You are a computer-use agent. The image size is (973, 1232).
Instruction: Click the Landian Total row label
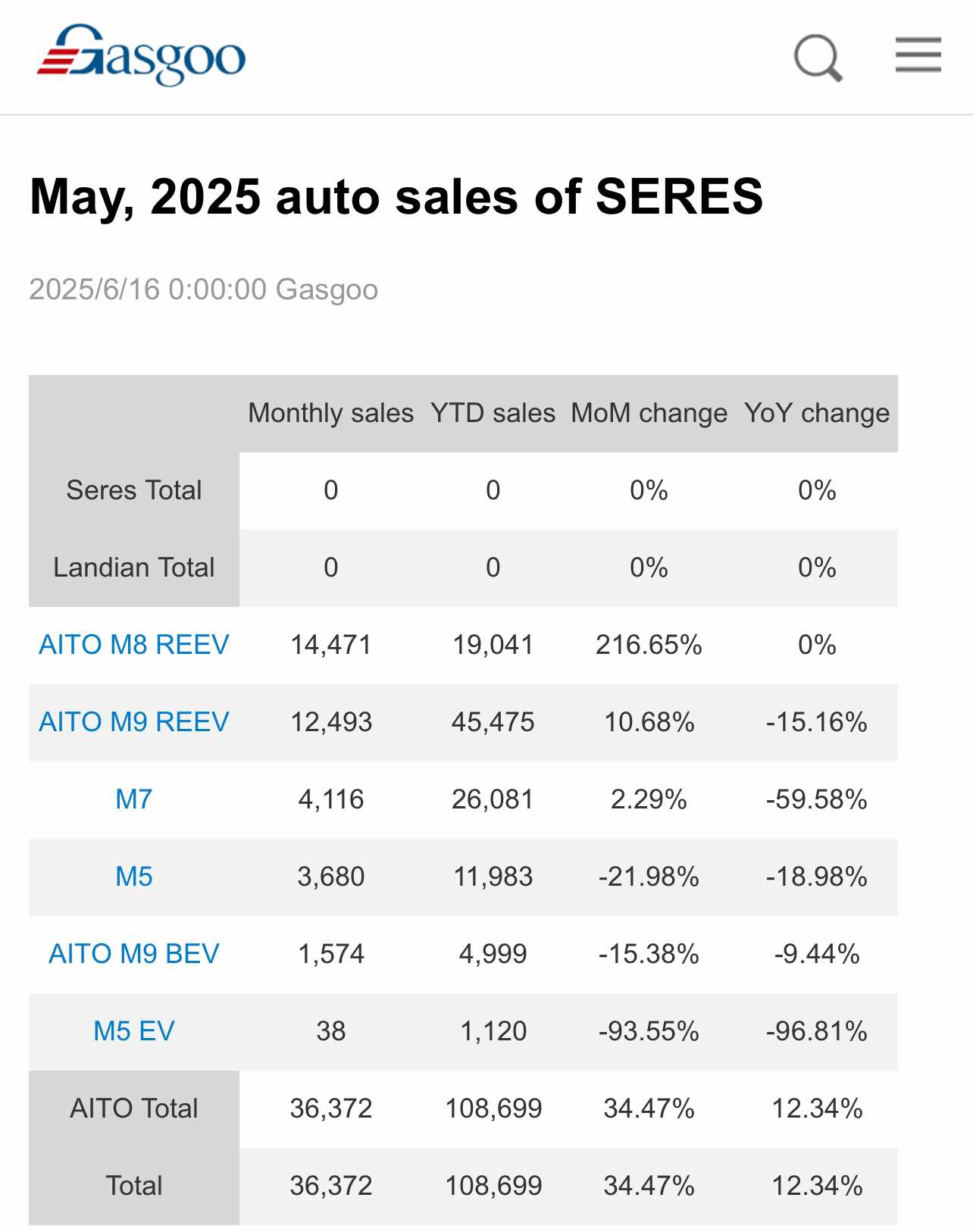tap(134, 568)
